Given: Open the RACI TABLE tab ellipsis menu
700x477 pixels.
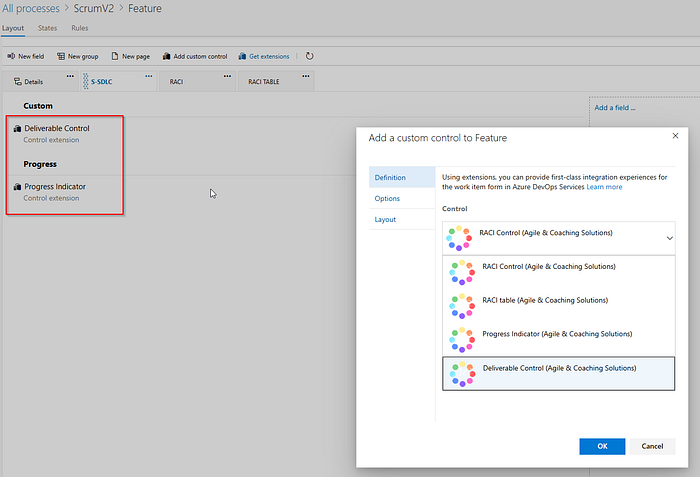Looking at the screenshot, I should (x=306, y=76).
